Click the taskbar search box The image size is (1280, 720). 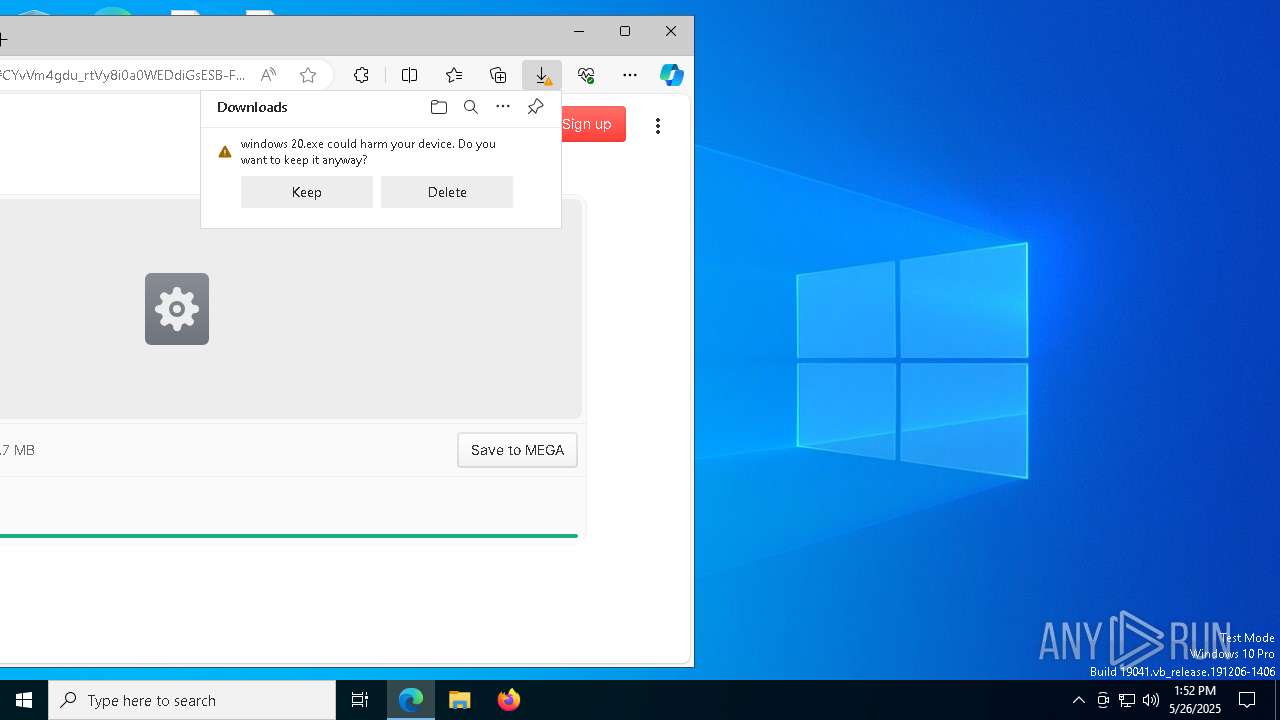(192, 700)
